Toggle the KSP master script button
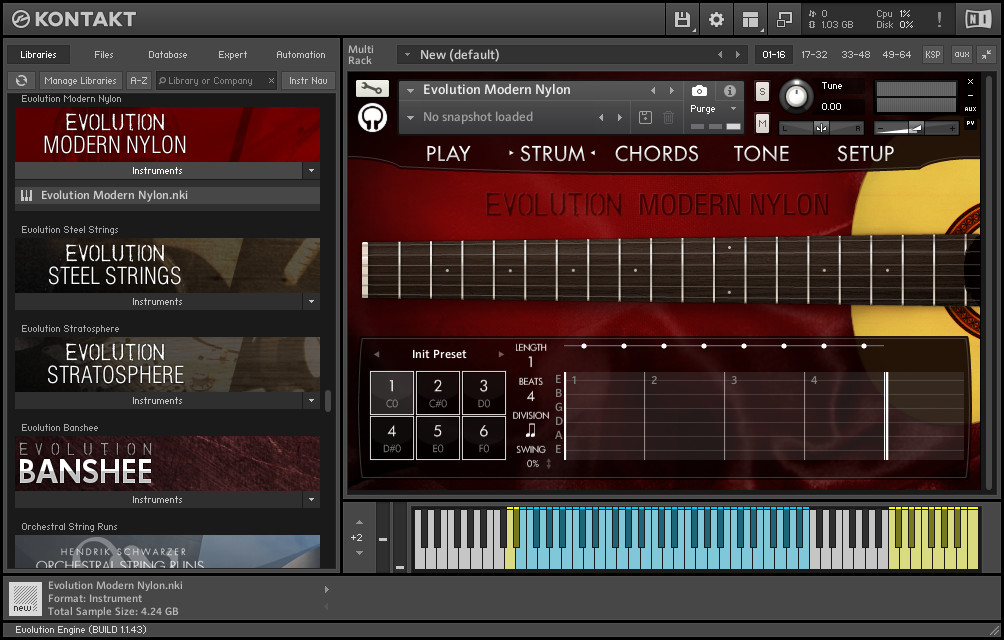 tap(932, 54)
